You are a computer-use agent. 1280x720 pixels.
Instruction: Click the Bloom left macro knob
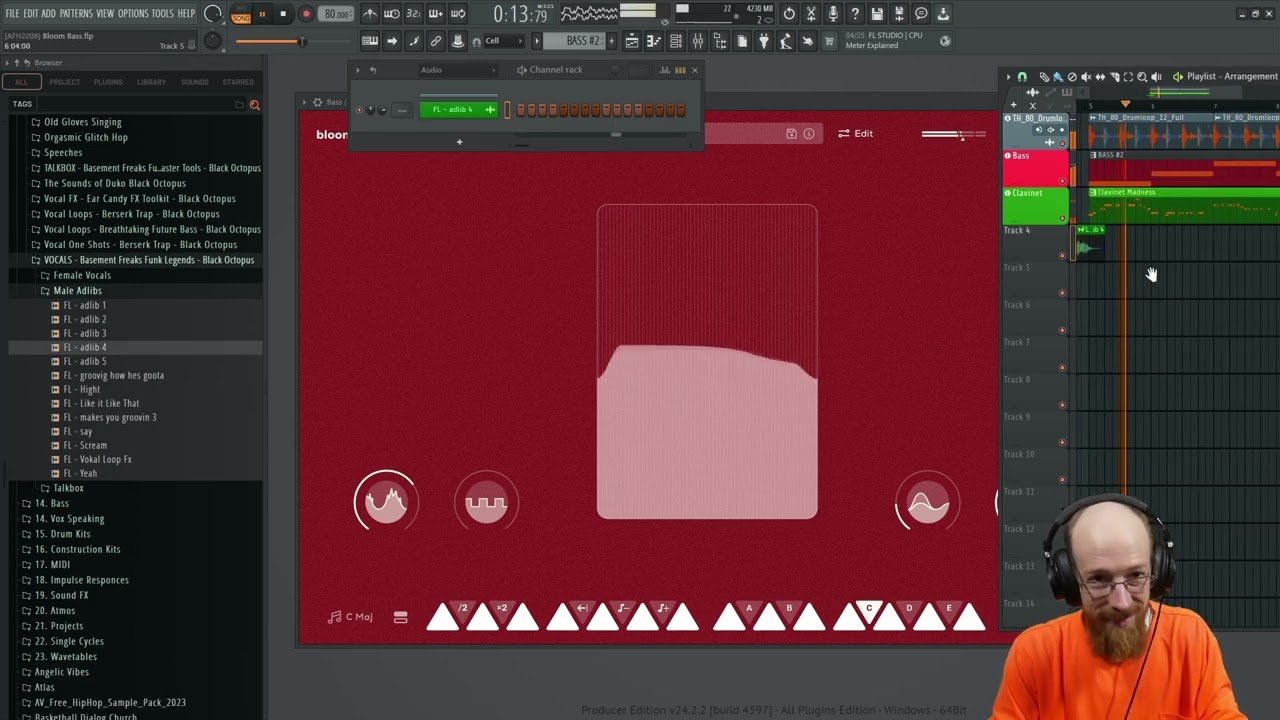[x=386, y=502]
